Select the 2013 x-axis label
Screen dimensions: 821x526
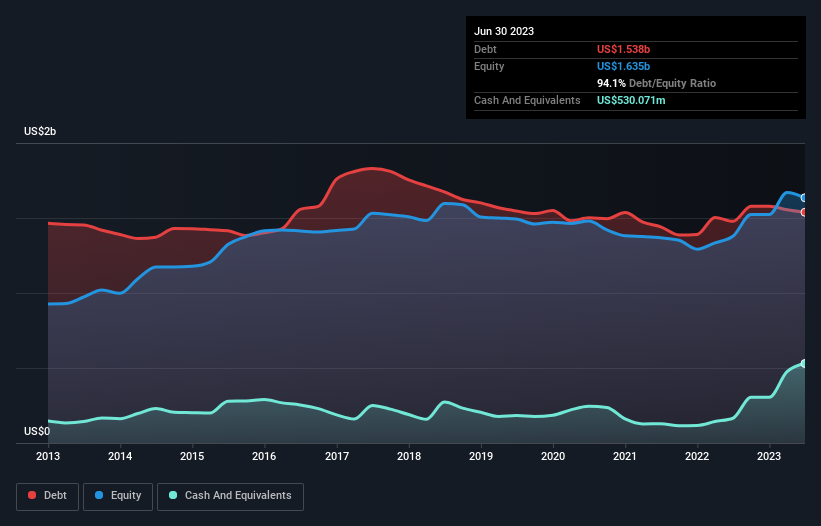48,456
